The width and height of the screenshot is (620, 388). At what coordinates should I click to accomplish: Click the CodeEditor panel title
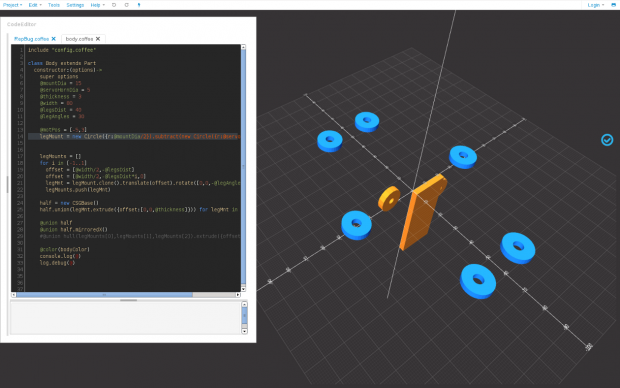coord(21,24)
